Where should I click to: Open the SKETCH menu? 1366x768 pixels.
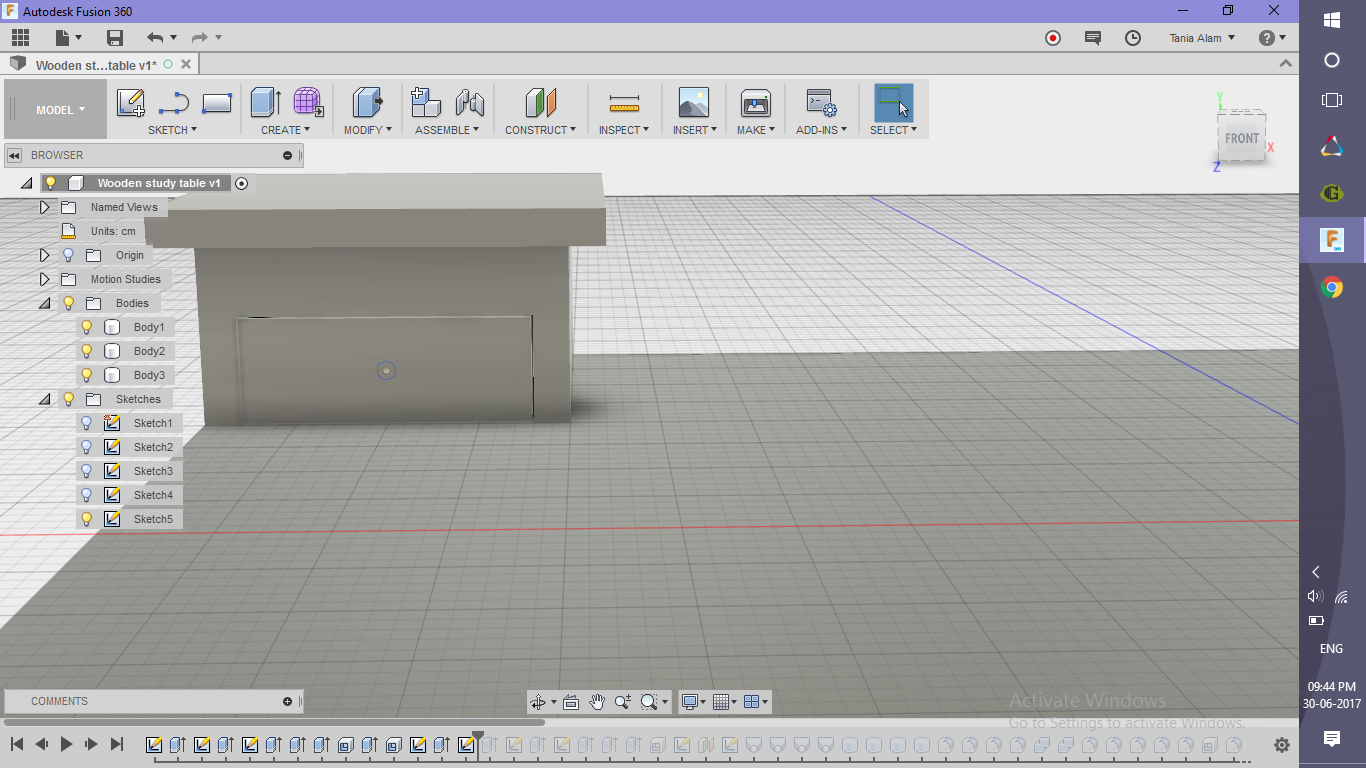(x=172, y=130)
